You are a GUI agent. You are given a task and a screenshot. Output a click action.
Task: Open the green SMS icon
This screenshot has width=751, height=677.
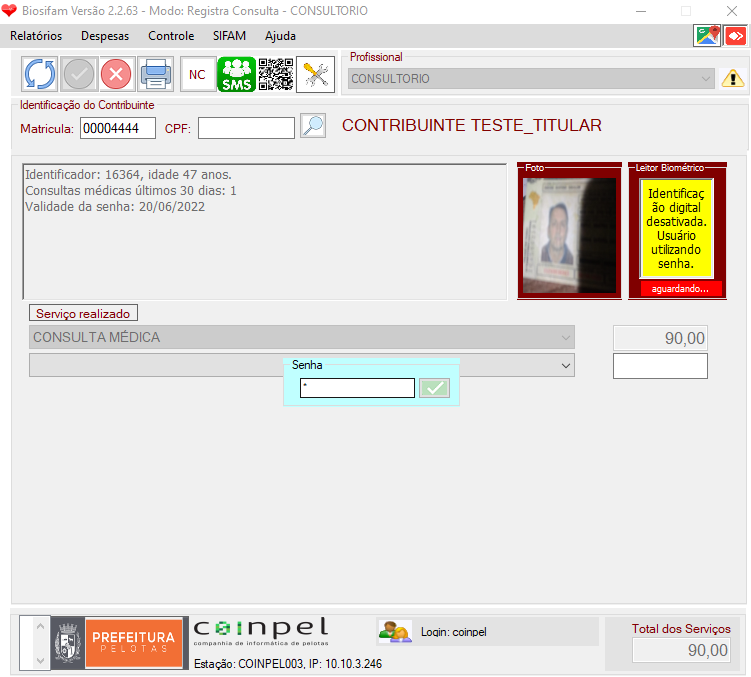click(x=237, y=74)
